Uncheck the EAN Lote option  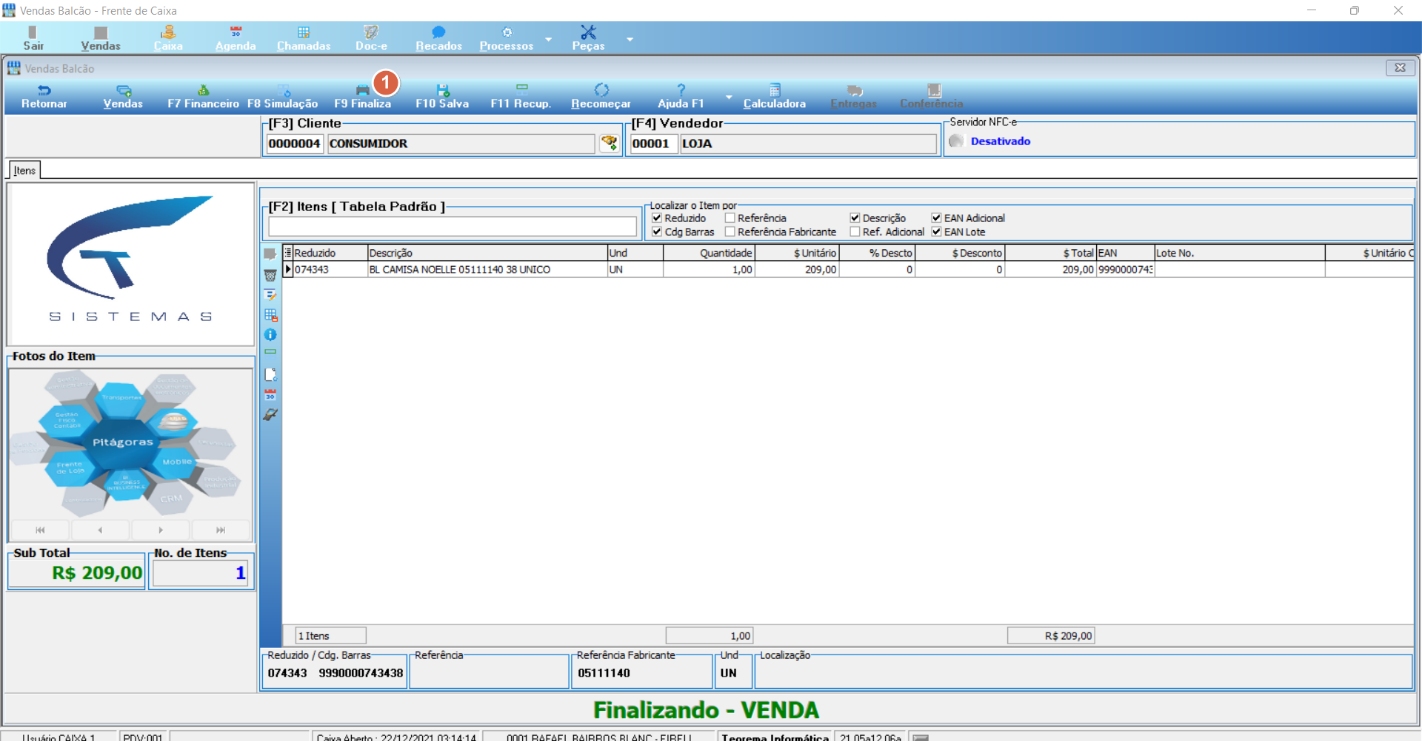936,232
